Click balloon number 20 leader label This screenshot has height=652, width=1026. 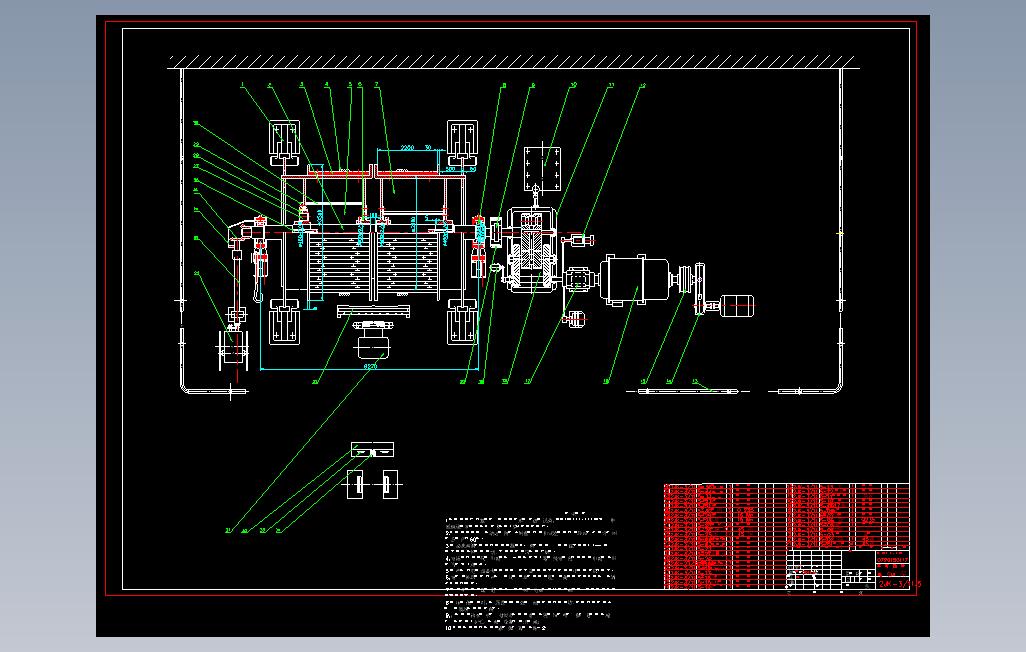point(315,381)
